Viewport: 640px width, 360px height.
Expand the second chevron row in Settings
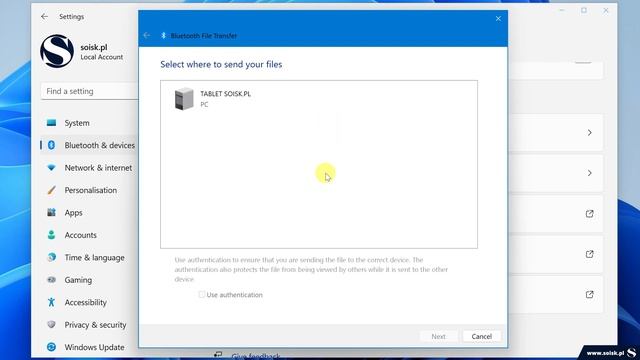pos(589,173)
